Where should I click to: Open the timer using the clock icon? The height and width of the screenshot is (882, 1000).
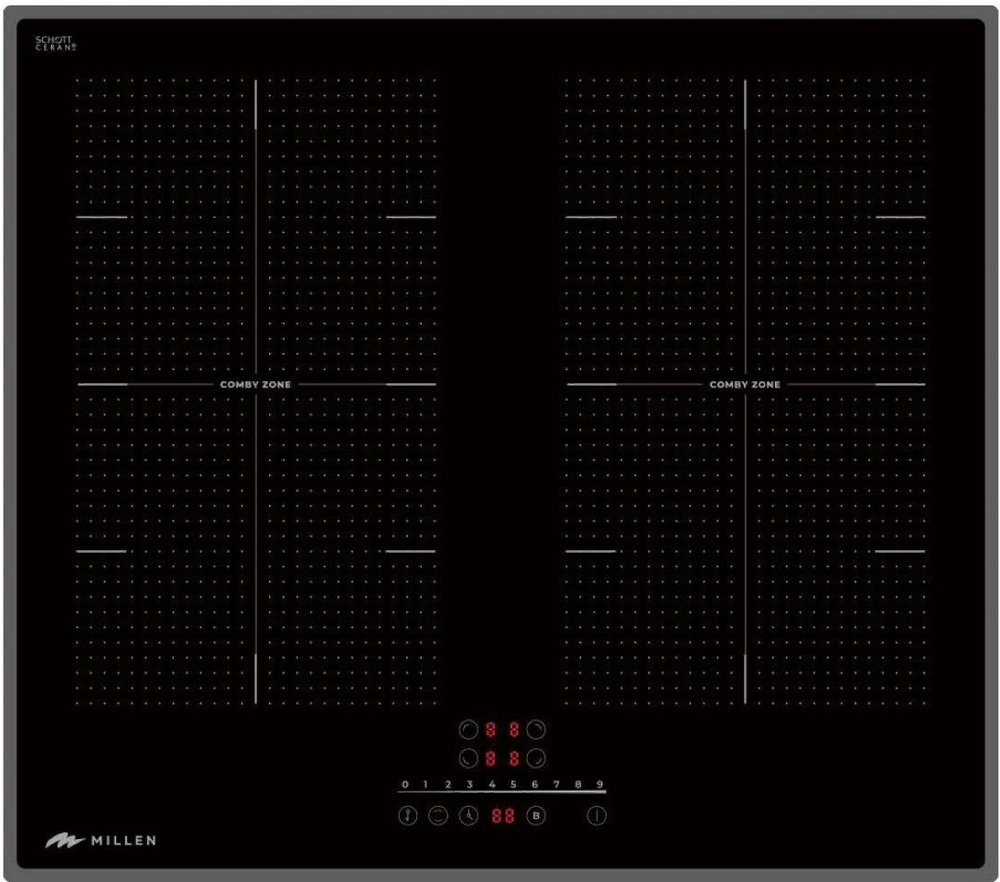pyautogui.click(x=467, y=816)
